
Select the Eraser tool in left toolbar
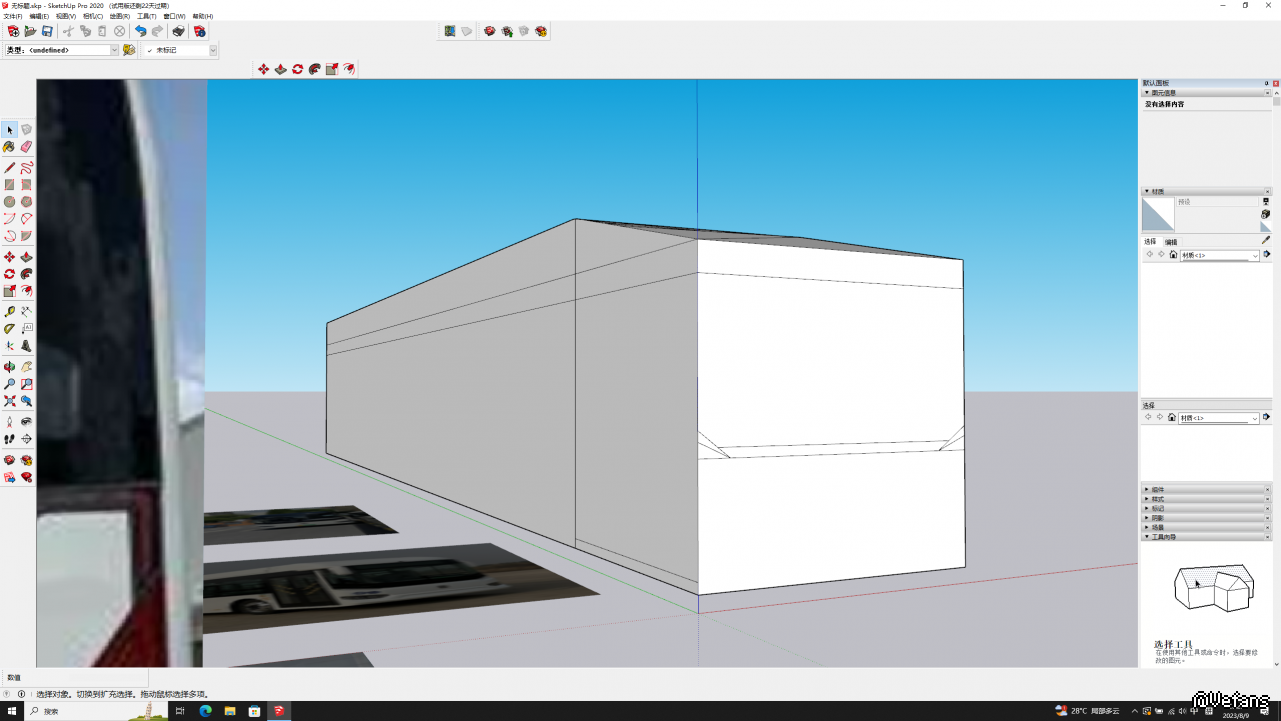(x=26, y=147)
